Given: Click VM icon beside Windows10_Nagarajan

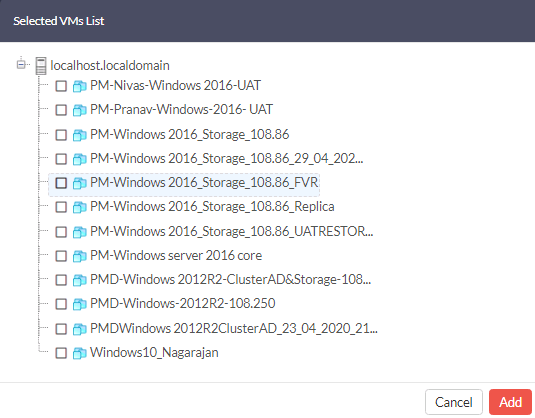Looking at the screenshot, I should pos(79,353).
